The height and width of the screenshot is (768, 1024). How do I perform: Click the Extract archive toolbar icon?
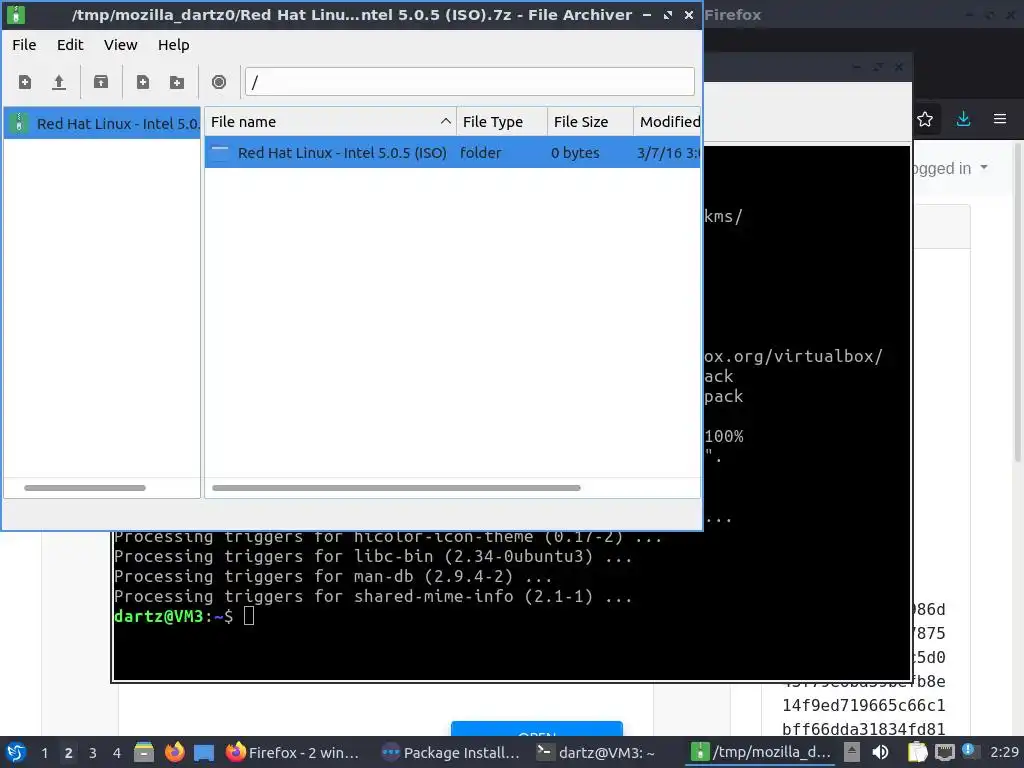coord(101,82)
